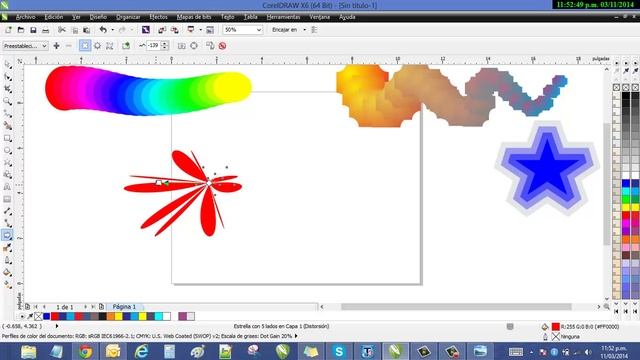
Task: Open the Archivo menu
Action: point(25,17)
